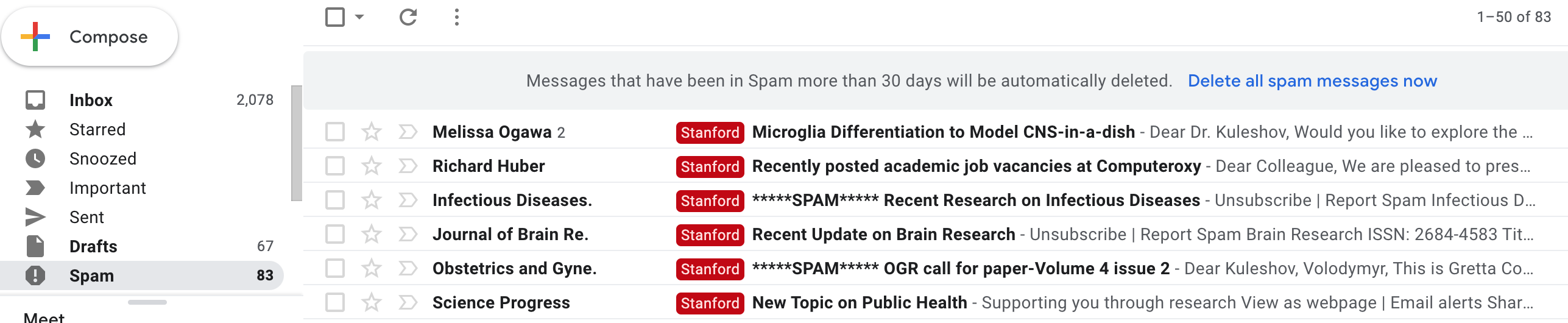Go to the Drafts folder
This screenshot has width=1568, height=323.
click(x=93, y=246)
